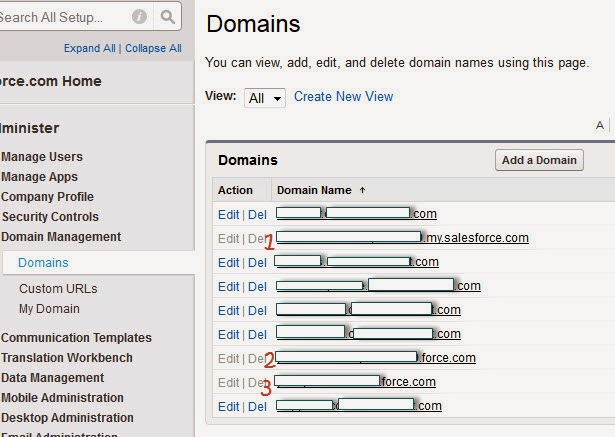The image size is (615, 437).
Task: Click Edit on the first domain row
Action: tap(228, 215)
